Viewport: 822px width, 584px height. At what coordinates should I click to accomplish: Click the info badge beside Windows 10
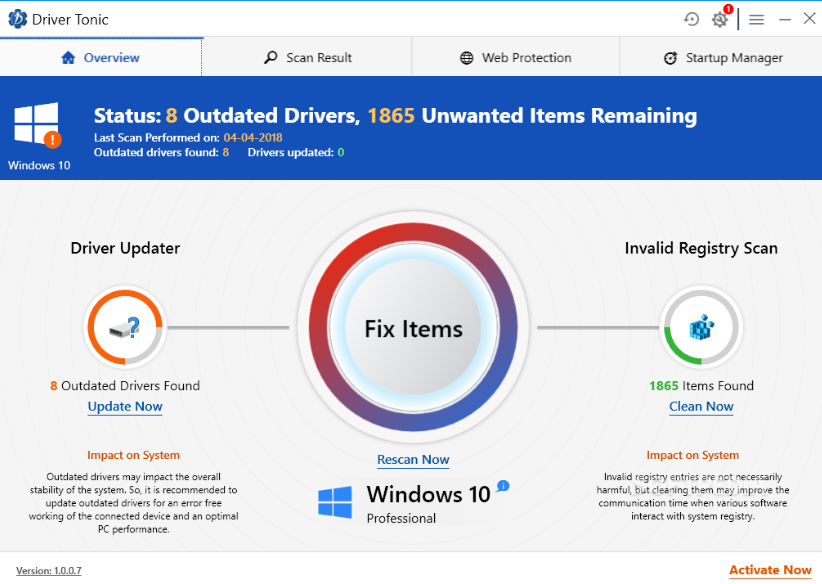503,486
